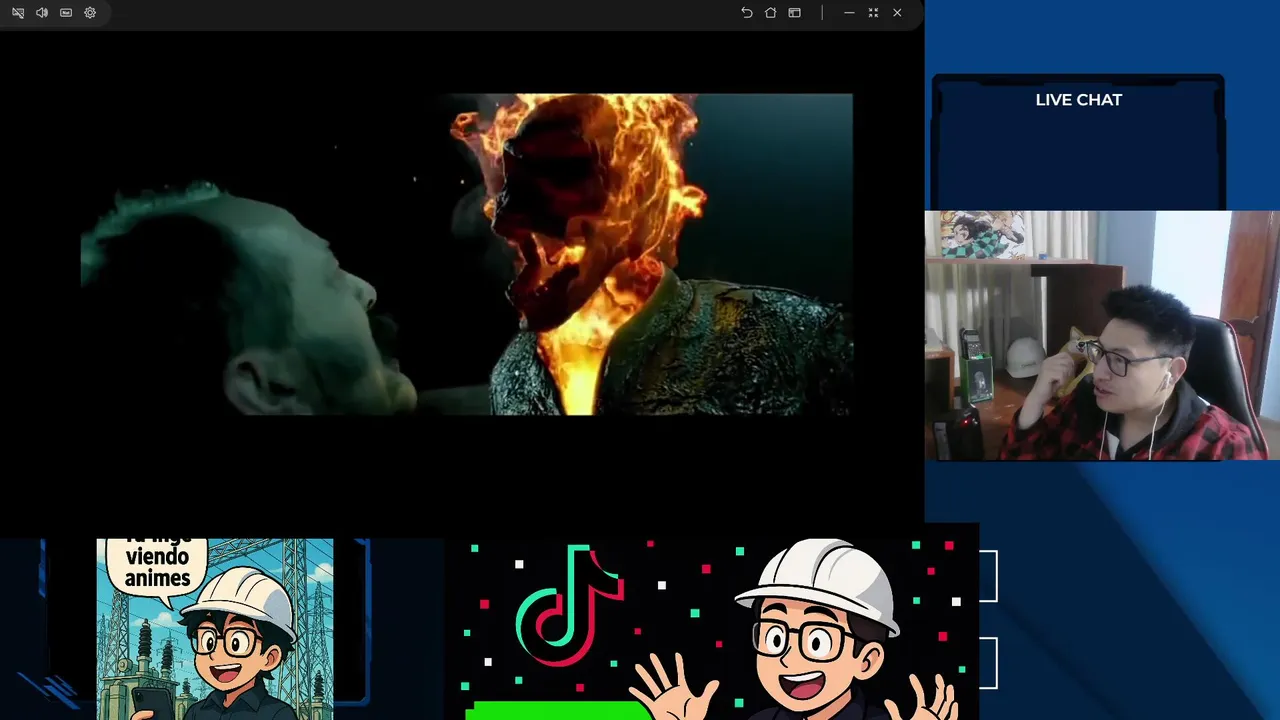Toggle the screen-off icon in the top bar
Viewport: 1280px width, 720px height.
click(18, 13)
